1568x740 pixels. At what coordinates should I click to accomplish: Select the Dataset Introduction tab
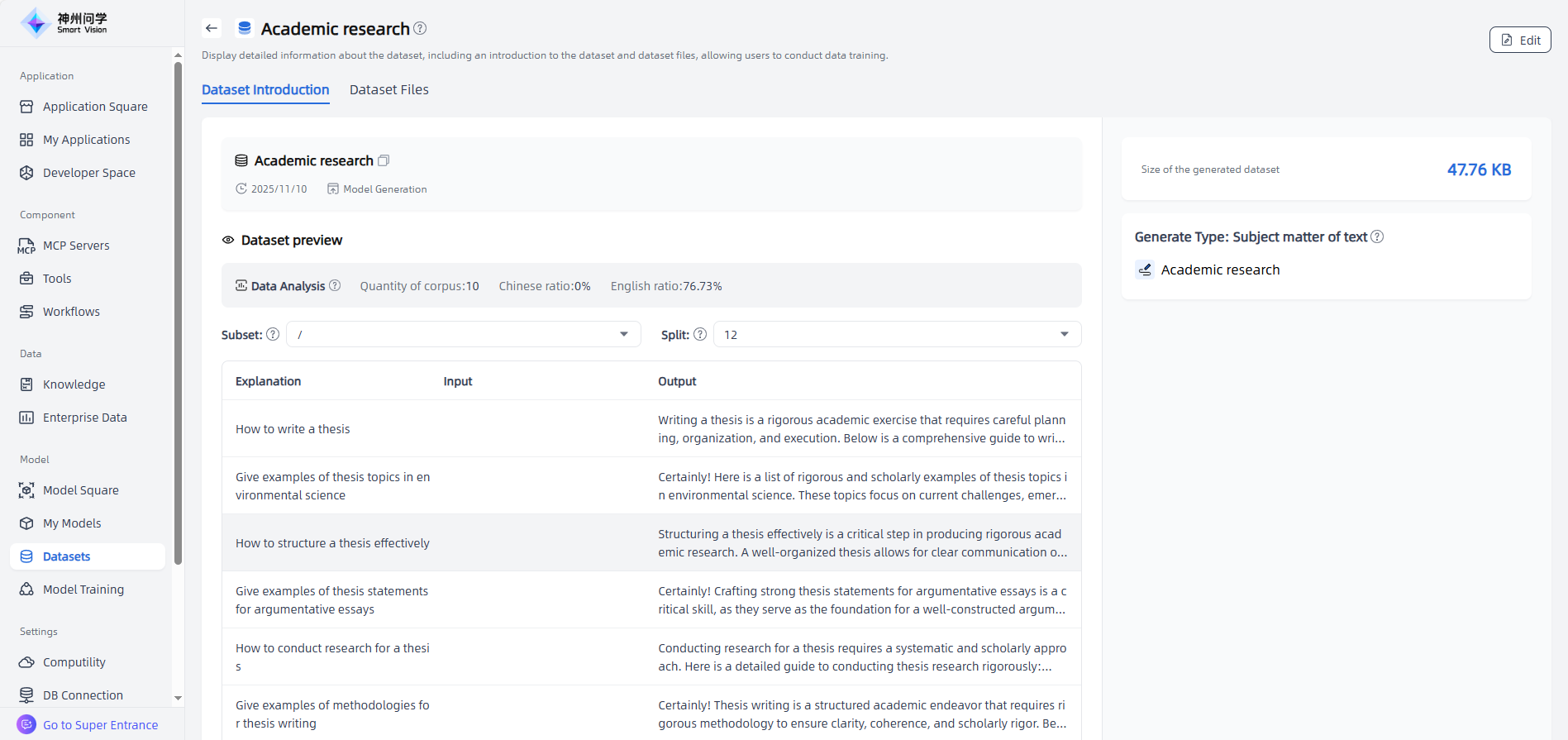(x=265, y=89)
